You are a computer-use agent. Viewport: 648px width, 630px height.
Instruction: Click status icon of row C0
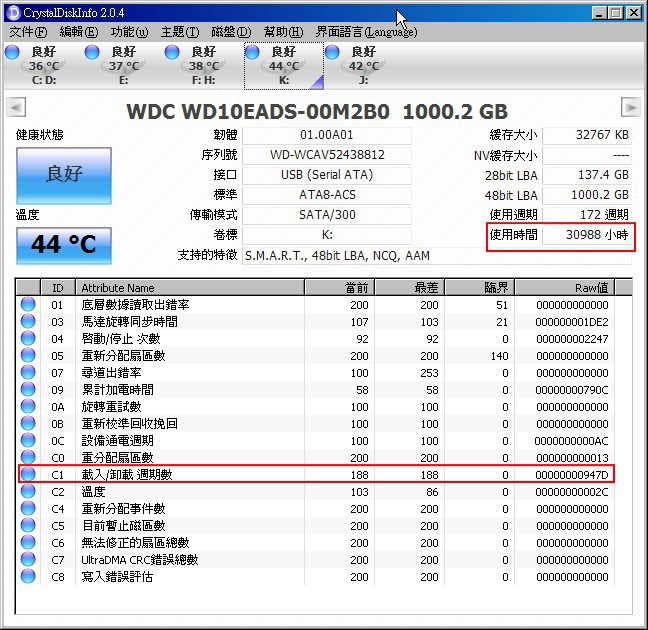(x=28, y=457)
